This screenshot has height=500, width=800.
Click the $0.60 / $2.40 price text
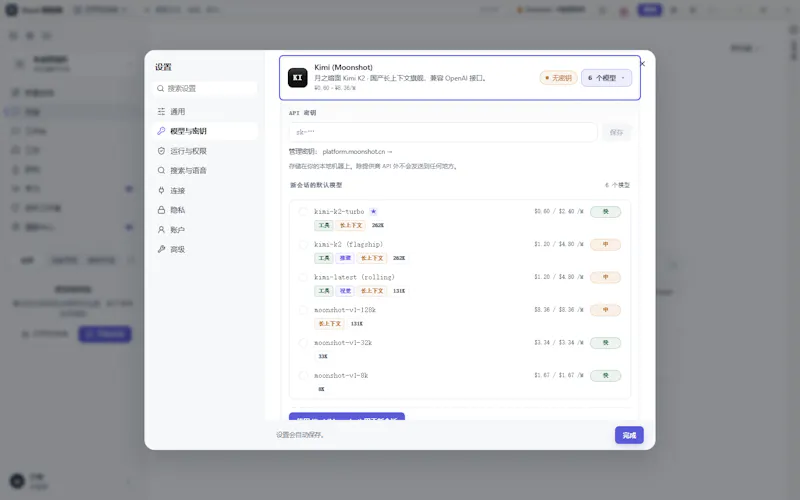[x=559, y=211]
